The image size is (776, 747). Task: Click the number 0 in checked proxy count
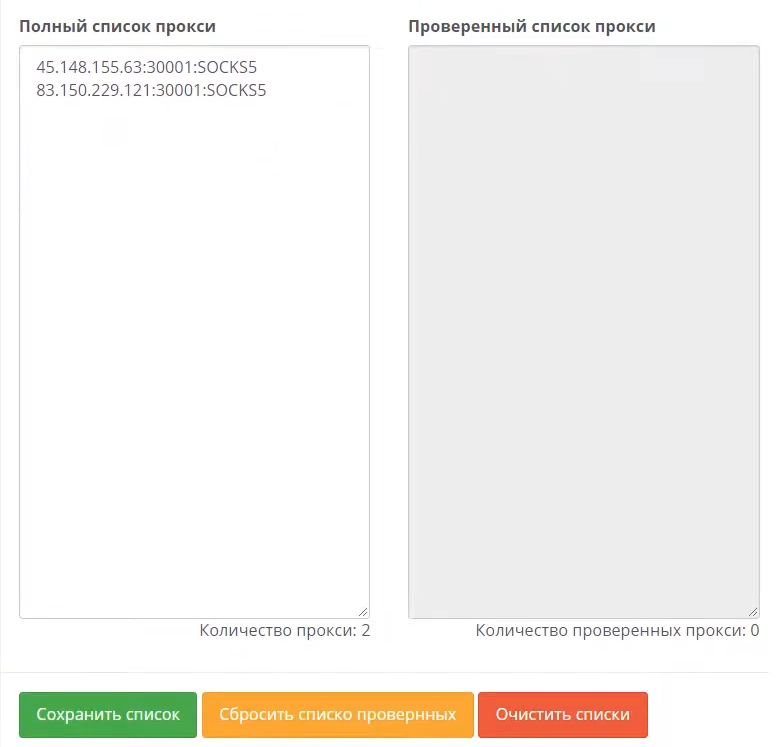coord(755,631)
